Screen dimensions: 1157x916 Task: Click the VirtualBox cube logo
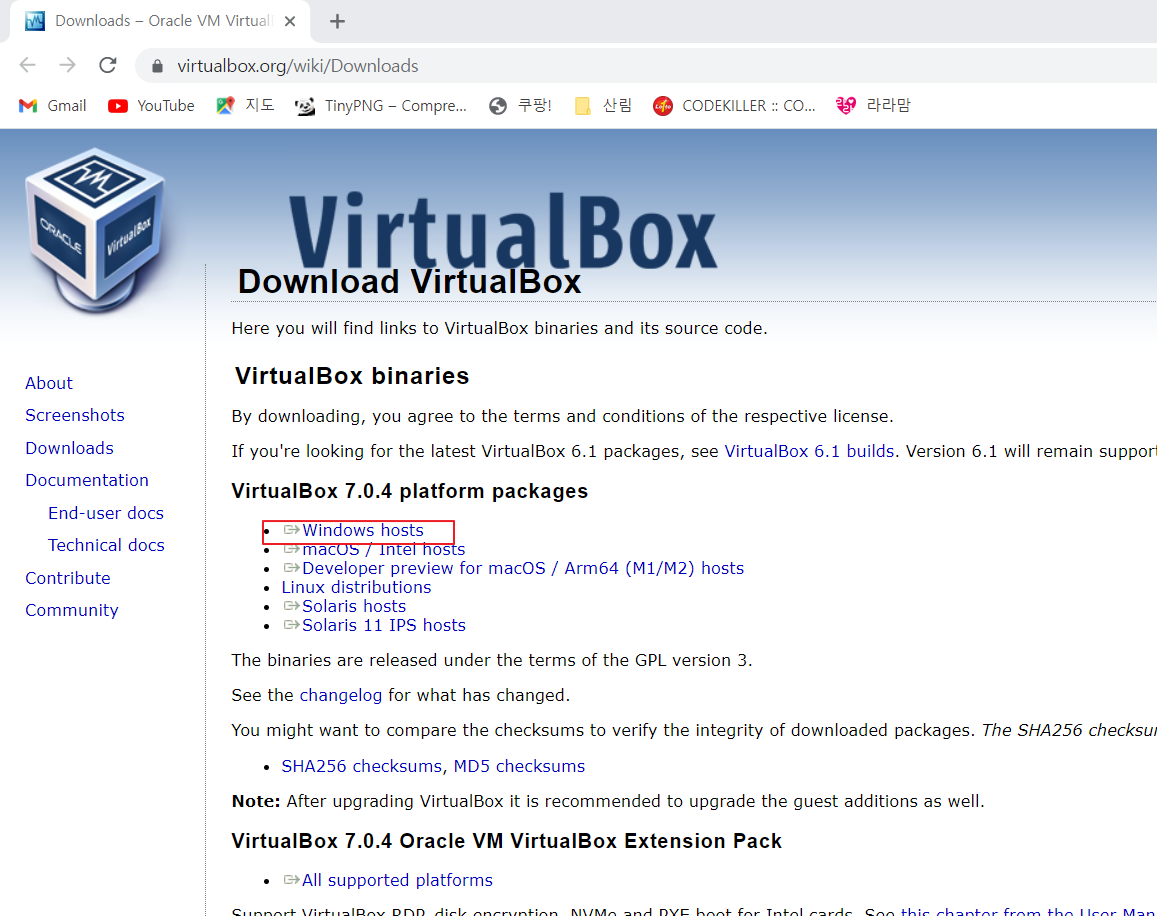coord(96,230)
